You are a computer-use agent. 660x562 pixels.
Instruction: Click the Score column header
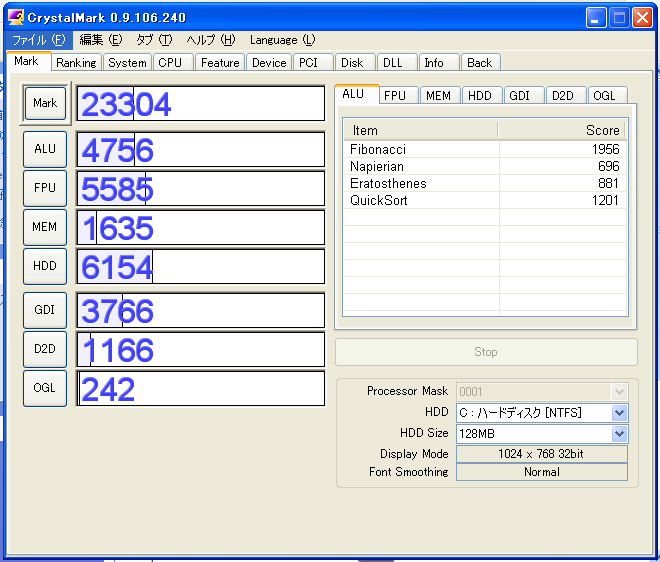pyautogui.click(x=562, y=131)
